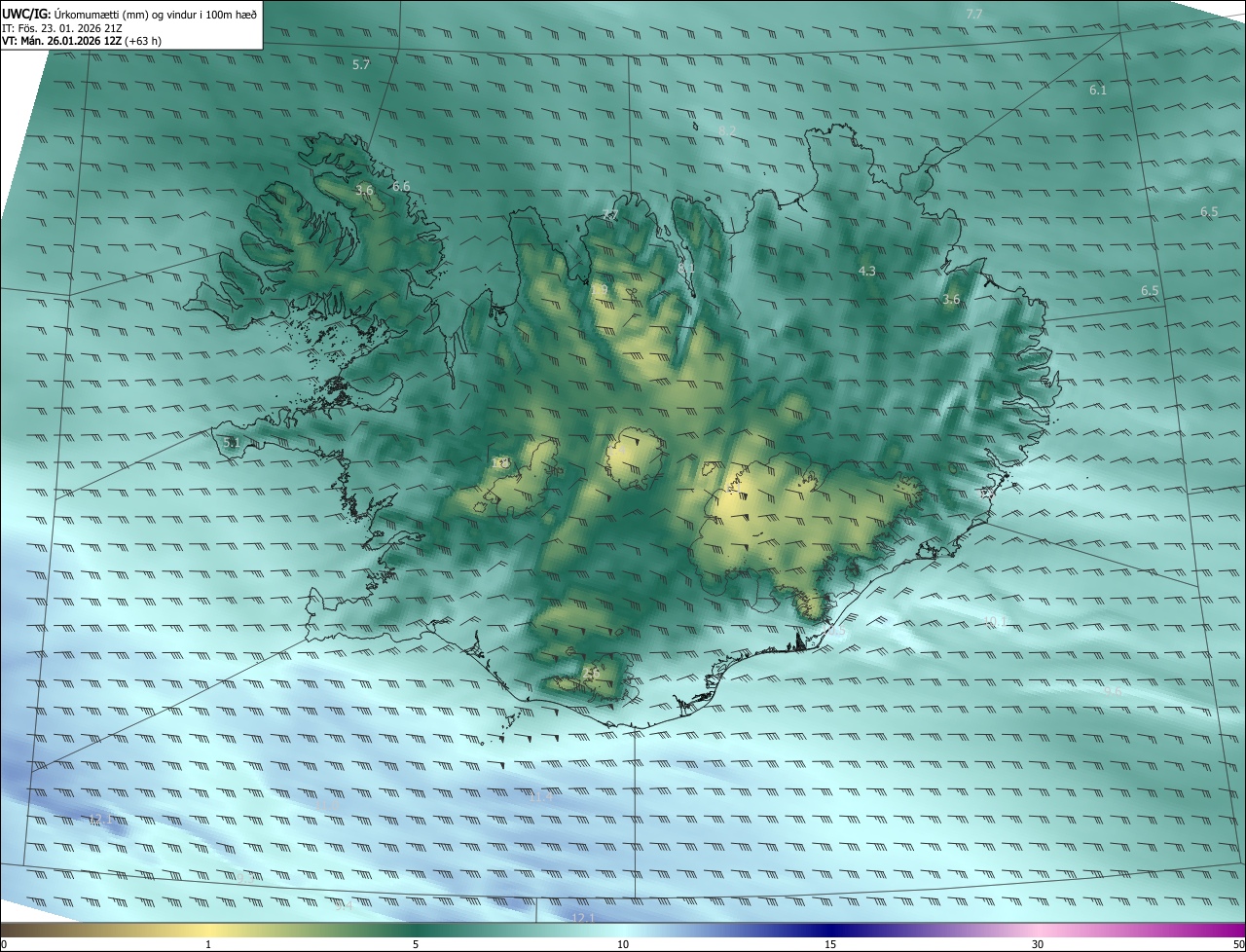Click the round Hofsjökull glacier outline in central Iceland
Image resolution: width=1246 pixels, height=952 pixels.
click(x=635, y=458)
